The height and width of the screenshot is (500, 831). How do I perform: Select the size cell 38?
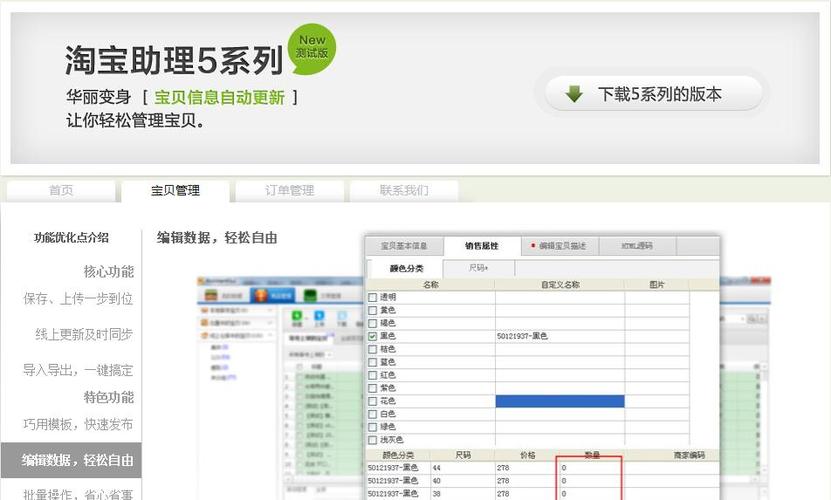(462, 493)
